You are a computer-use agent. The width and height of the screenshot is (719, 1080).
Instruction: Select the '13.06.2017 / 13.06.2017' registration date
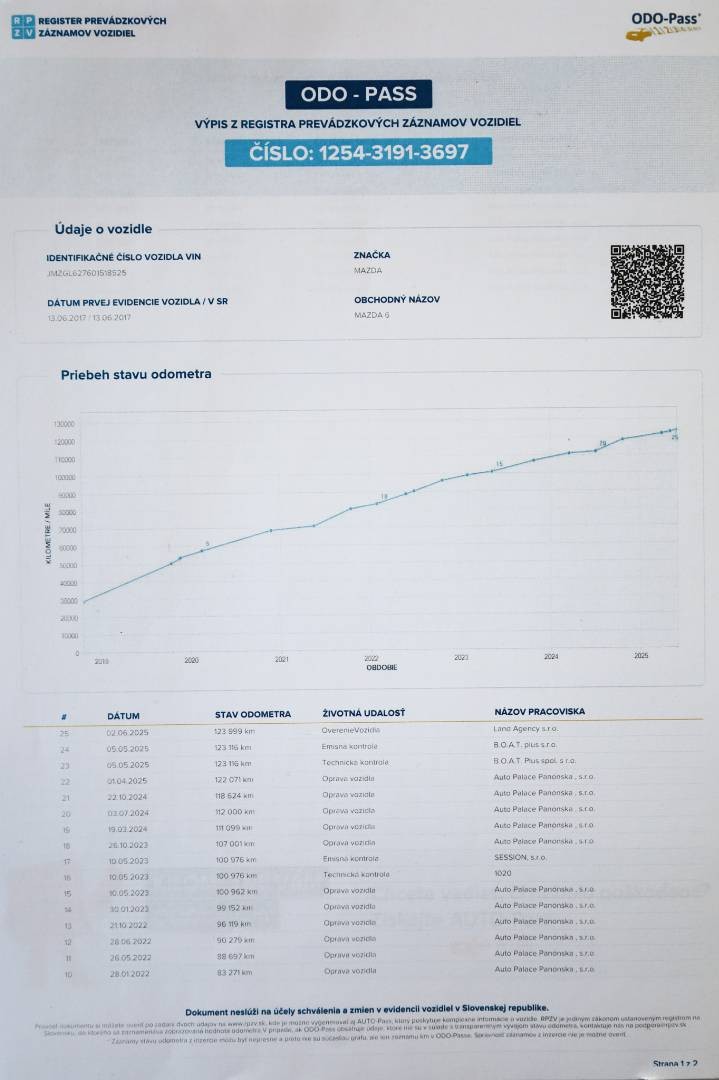click(89, 318)
